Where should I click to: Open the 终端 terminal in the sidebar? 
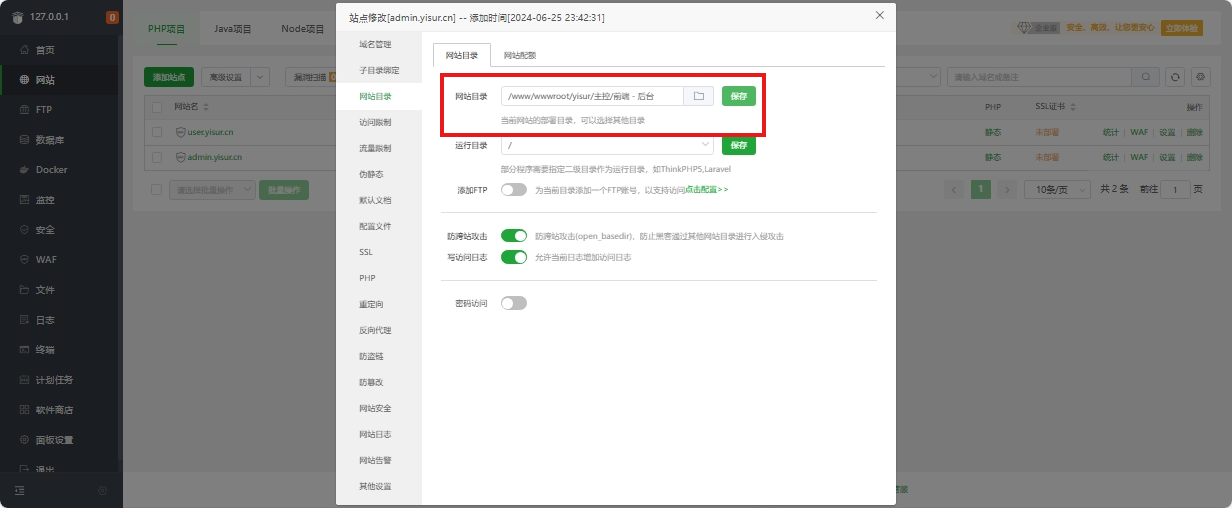pyautogui.click(x=24, y=350)
